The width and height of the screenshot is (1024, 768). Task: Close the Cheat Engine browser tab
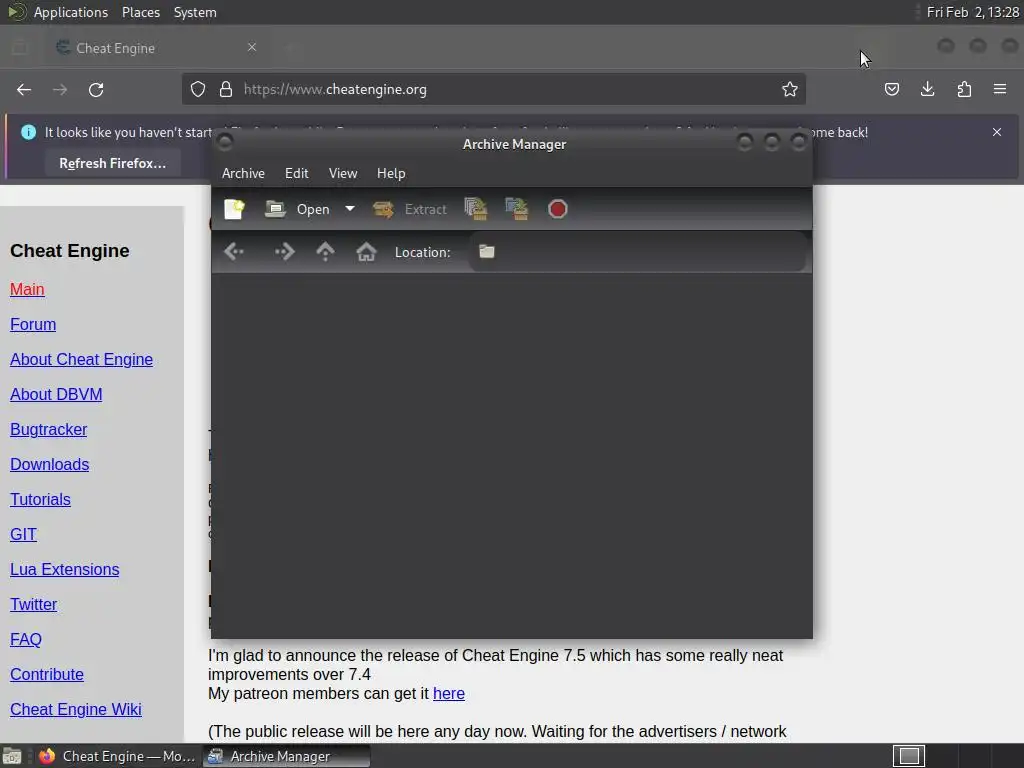tap(252, 47)
